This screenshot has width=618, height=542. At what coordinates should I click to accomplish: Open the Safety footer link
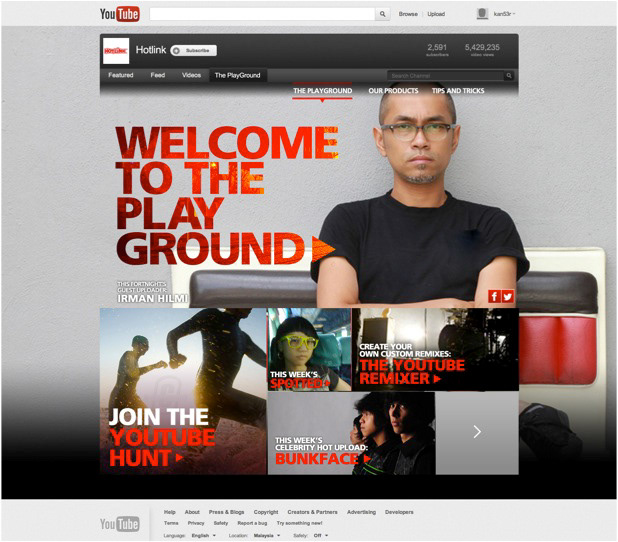[221, 523]
